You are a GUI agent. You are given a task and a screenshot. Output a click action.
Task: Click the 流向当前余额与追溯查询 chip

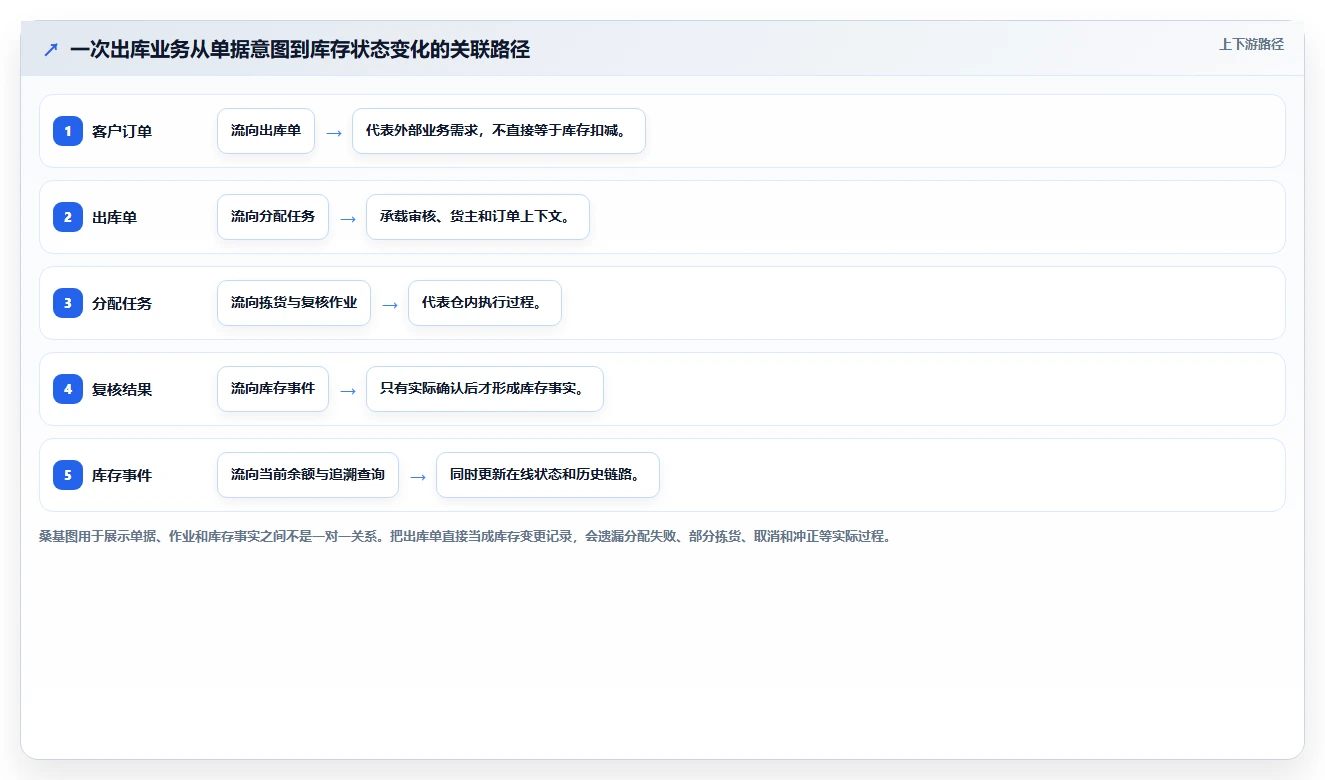click(x=308, y=475)
